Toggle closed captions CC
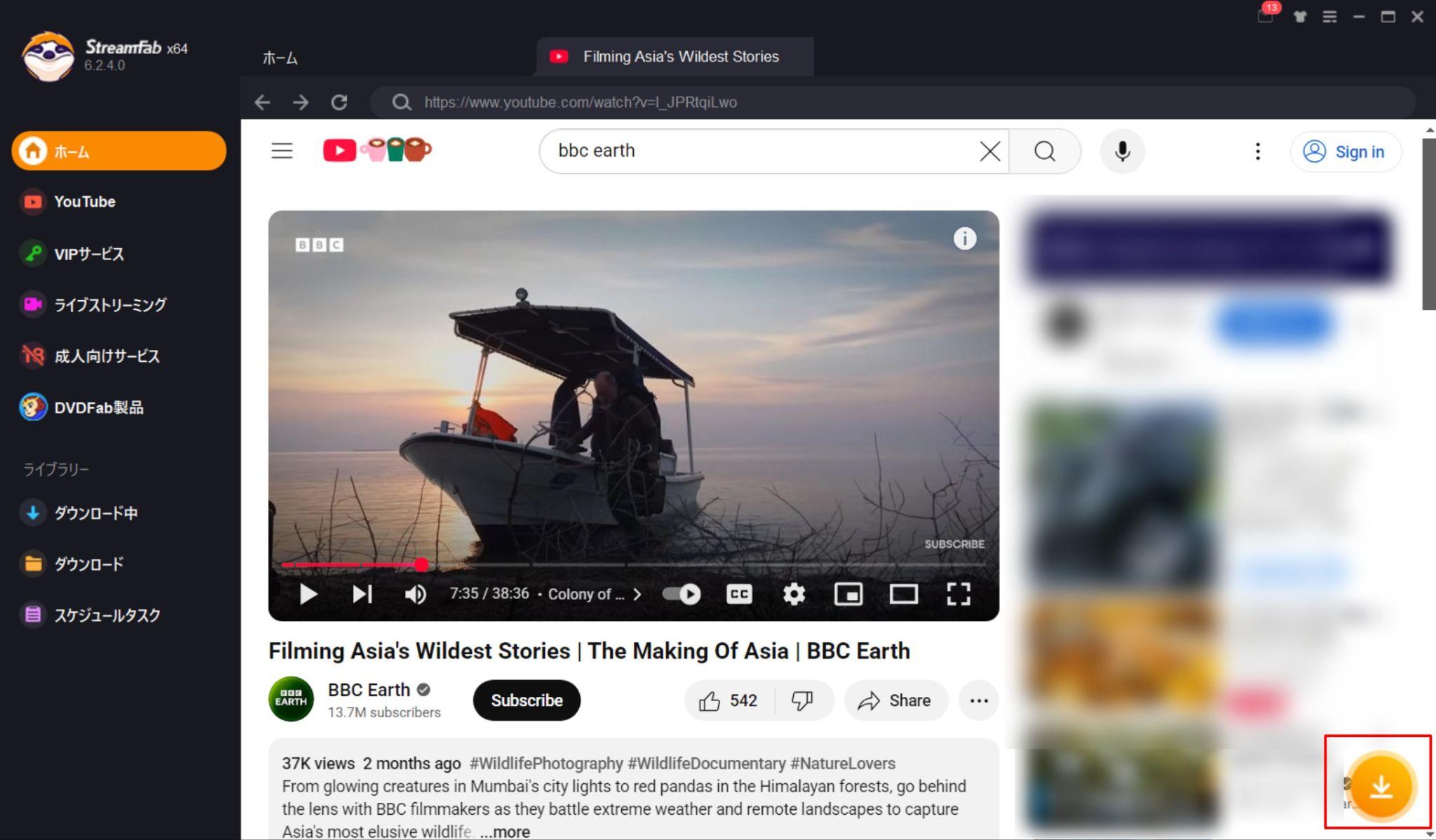Image resolution: width=1436 pixels, height=840 pixels. (x=739, y=594)
